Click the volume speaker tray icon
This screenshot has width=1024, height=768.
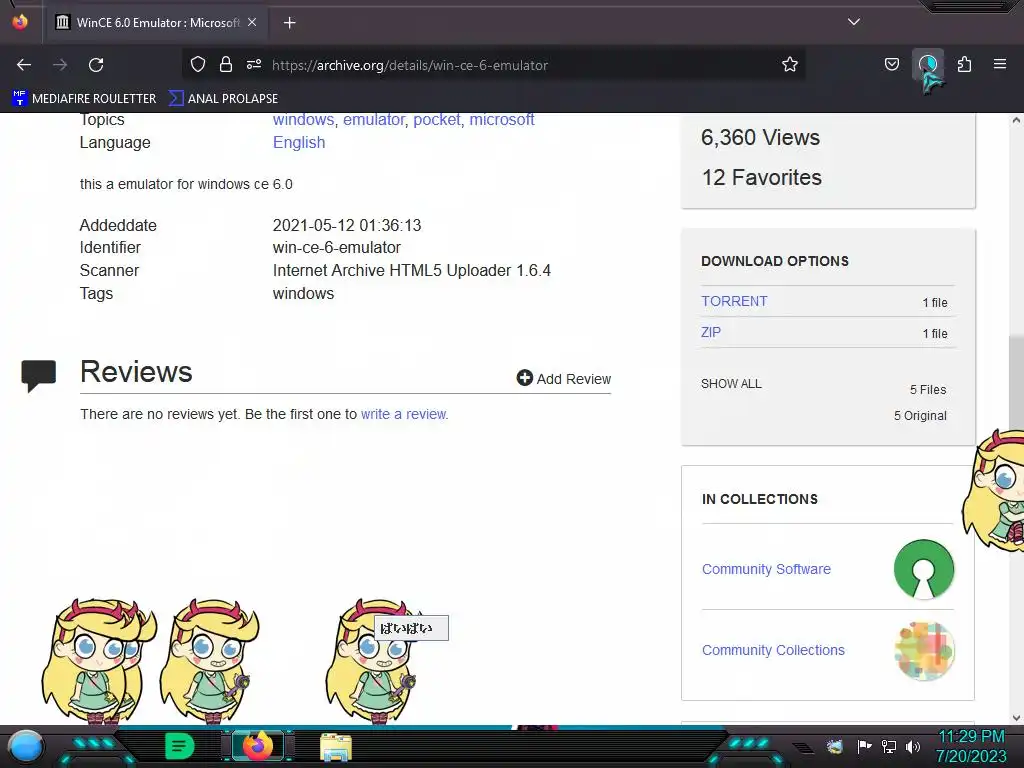coord(913,746)
